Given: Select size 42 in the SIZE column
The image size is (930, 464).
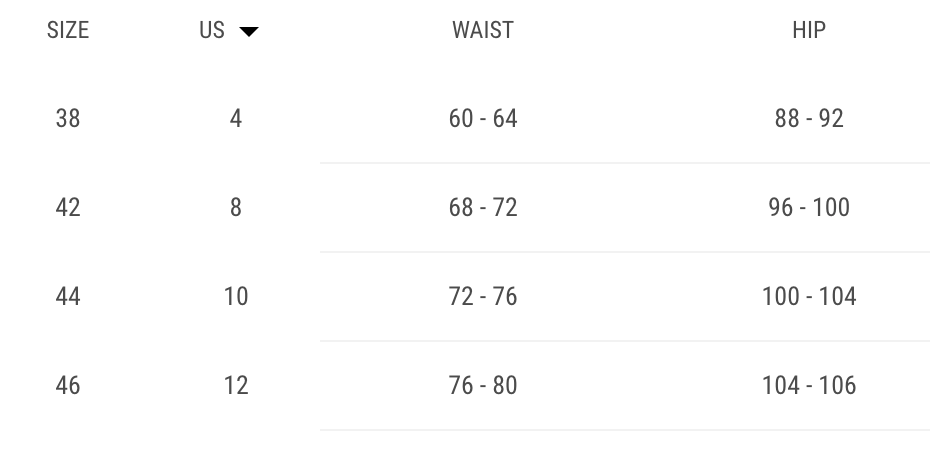Looking at the screenshot, I should (x=68, y=207).
